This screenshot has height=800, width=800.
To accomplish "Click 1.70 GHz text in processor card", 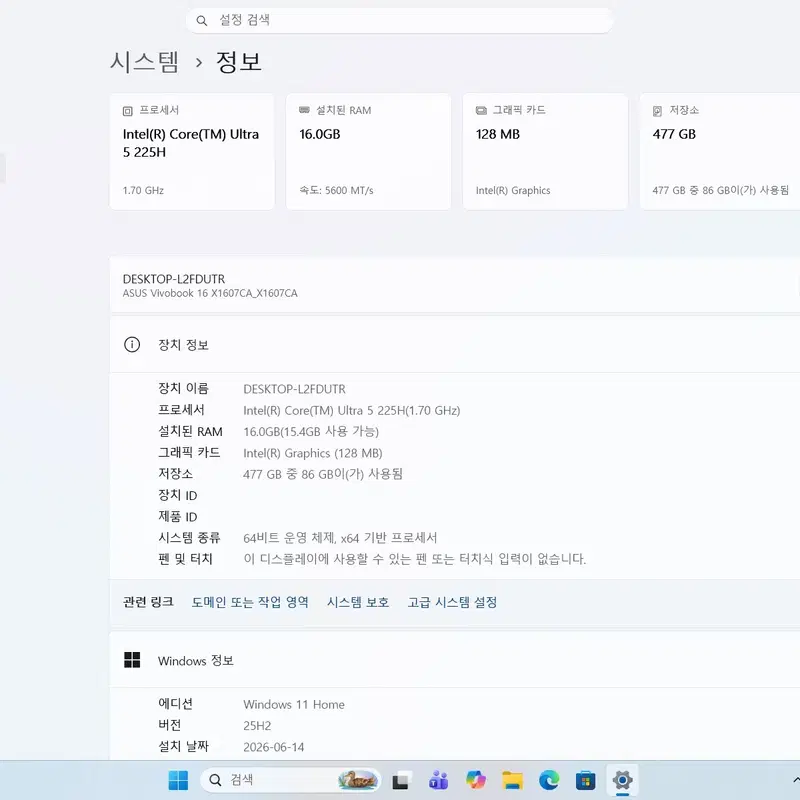I will [143, 190].
